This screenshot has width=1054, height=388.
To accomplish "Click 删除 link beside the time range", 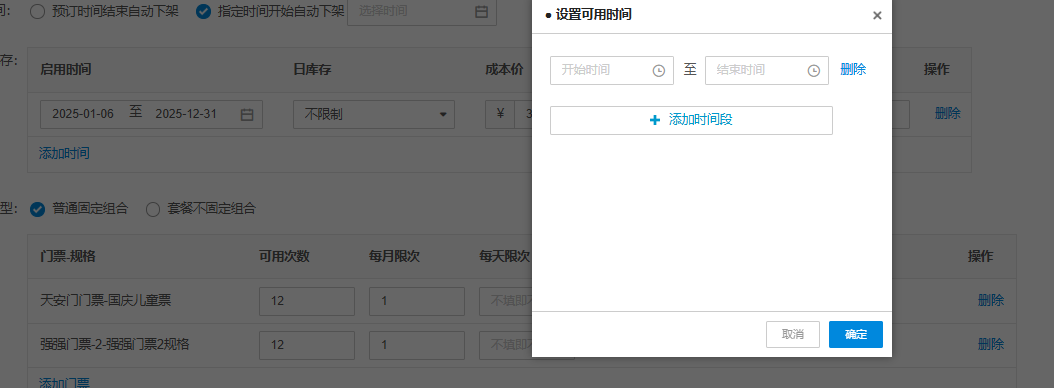I will point(853,69).
